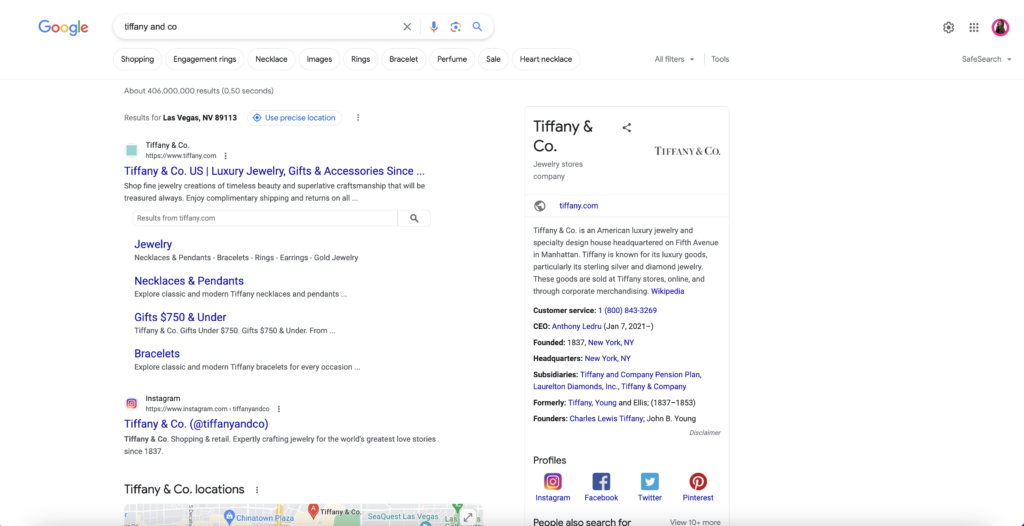Click the share icon in Tiffany & Co. panel
Viewport: 1024px width, 526px height.
(x=626, y=127)
